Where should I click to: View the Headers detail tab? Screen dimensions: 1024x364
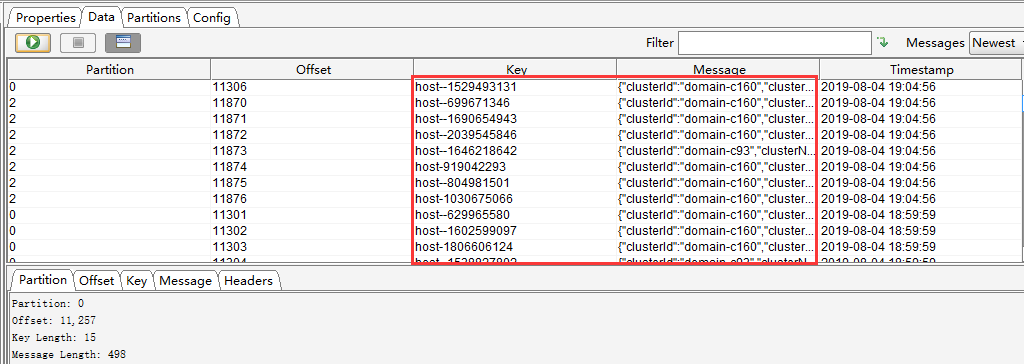point(248,281)
